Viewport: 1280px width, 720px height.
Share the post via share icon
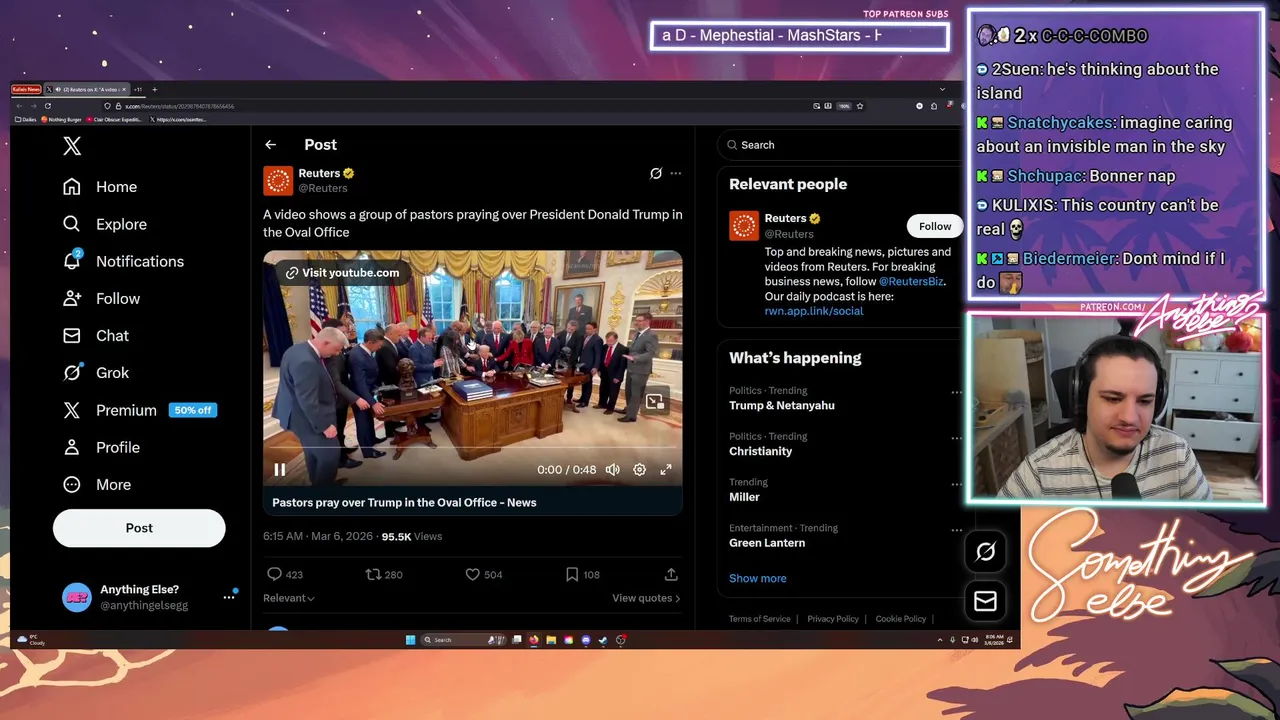coord(671,574)
